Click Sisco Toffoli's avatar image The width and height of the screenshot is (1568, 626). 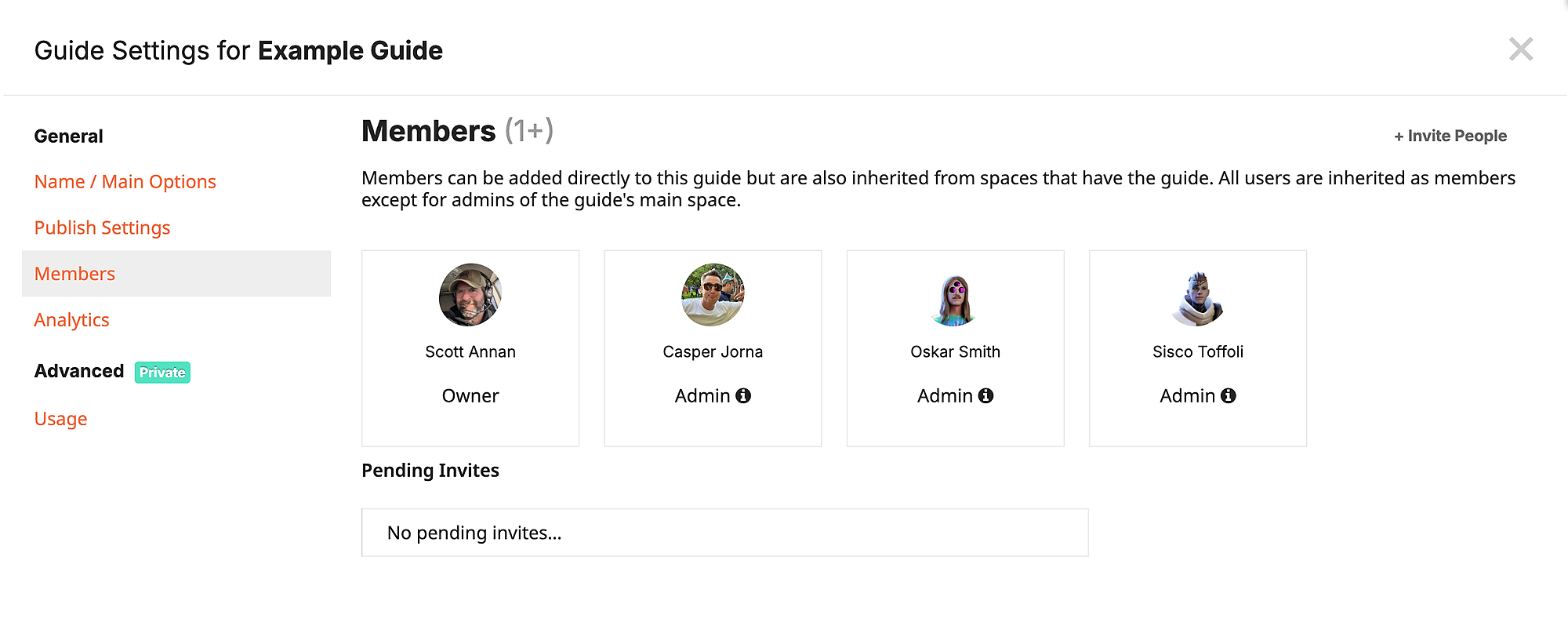pos(1197,294)
